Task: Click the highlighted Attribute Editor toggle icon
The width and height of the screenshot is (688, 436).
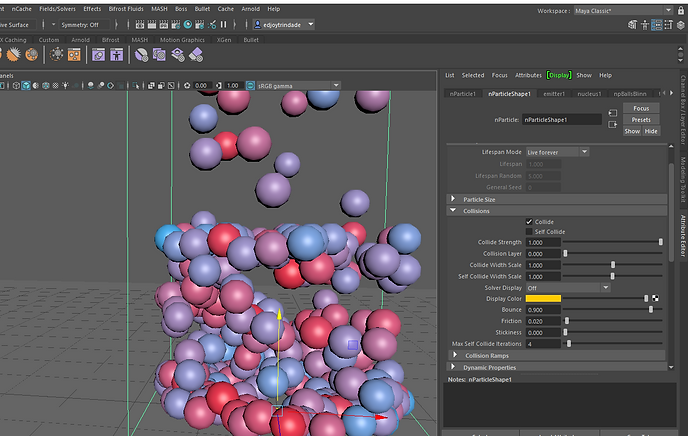Action: coord(656,25)
